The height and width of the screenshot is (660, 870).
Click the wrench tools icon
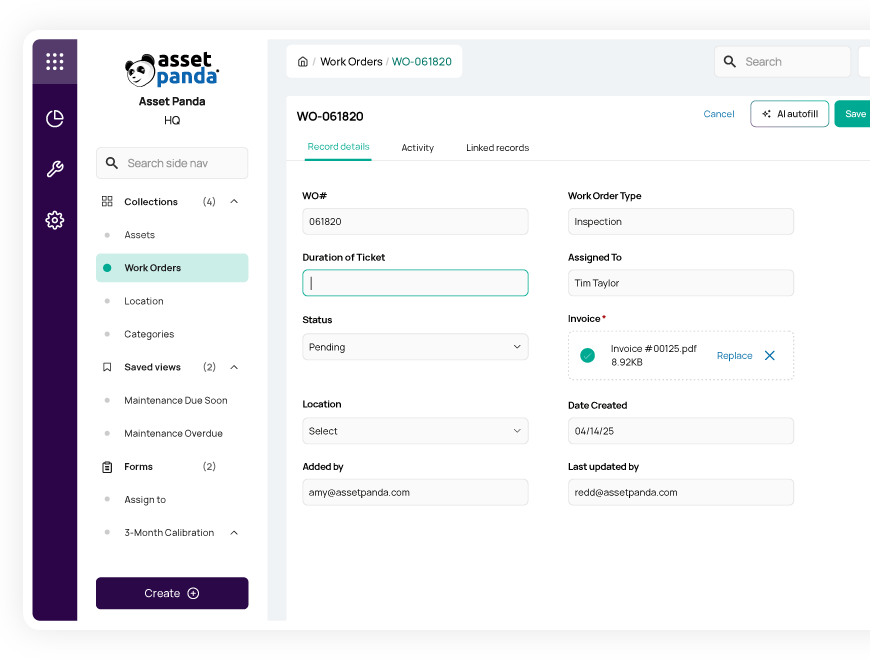(x=55, y=169)
